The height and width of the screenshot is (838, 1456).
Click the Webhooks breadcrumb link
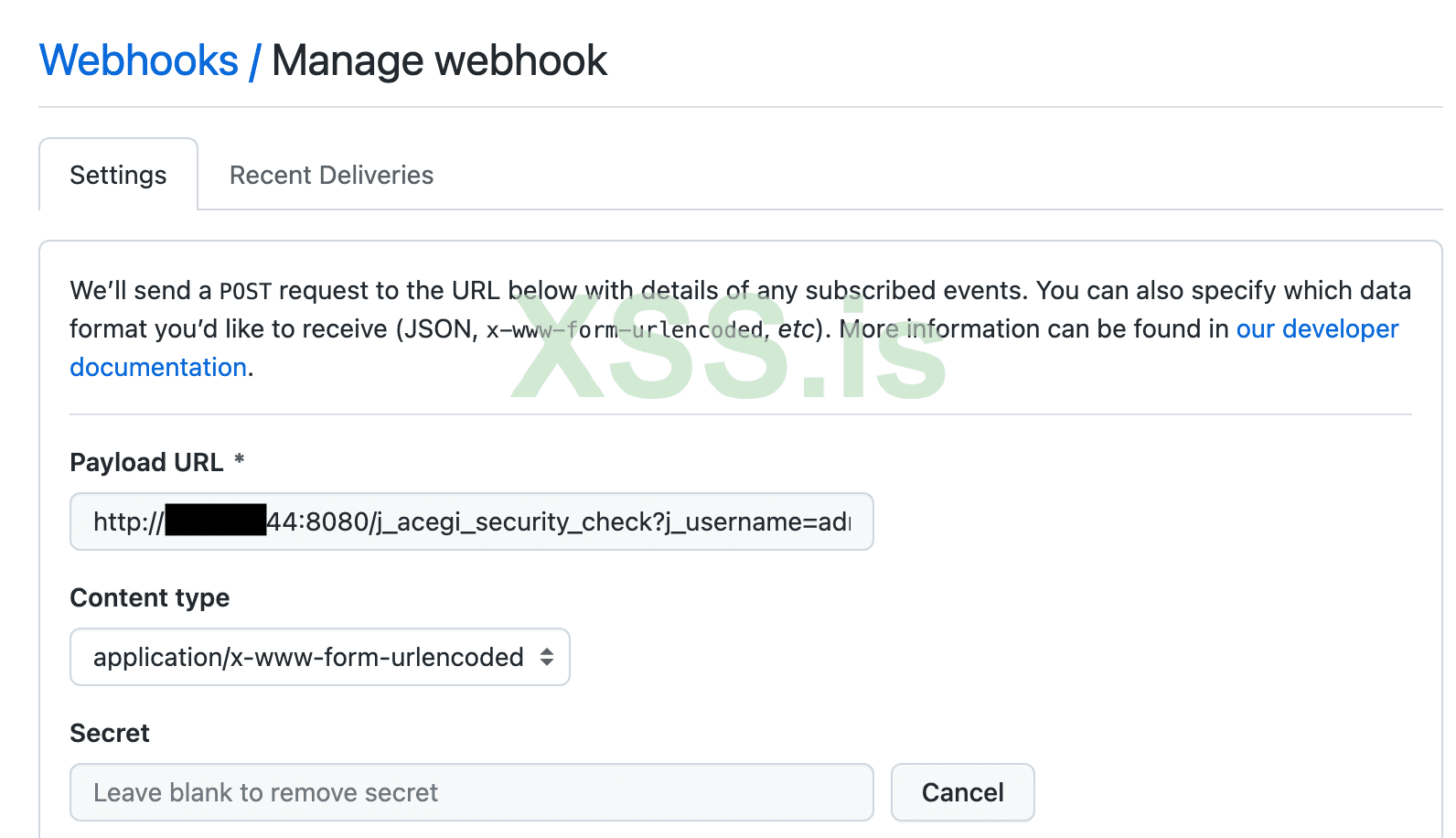[x=139, y=61]
